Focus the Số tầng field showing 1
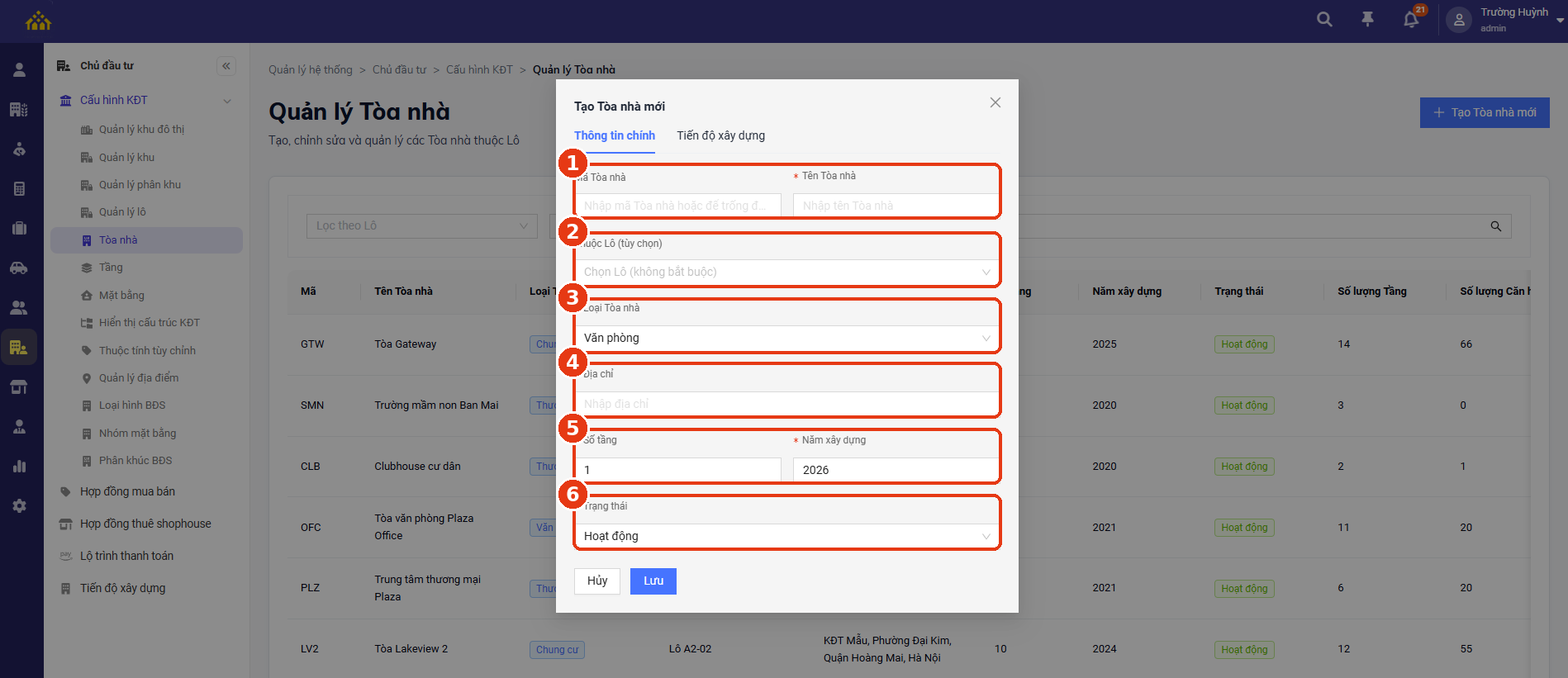 coord(678,470)
